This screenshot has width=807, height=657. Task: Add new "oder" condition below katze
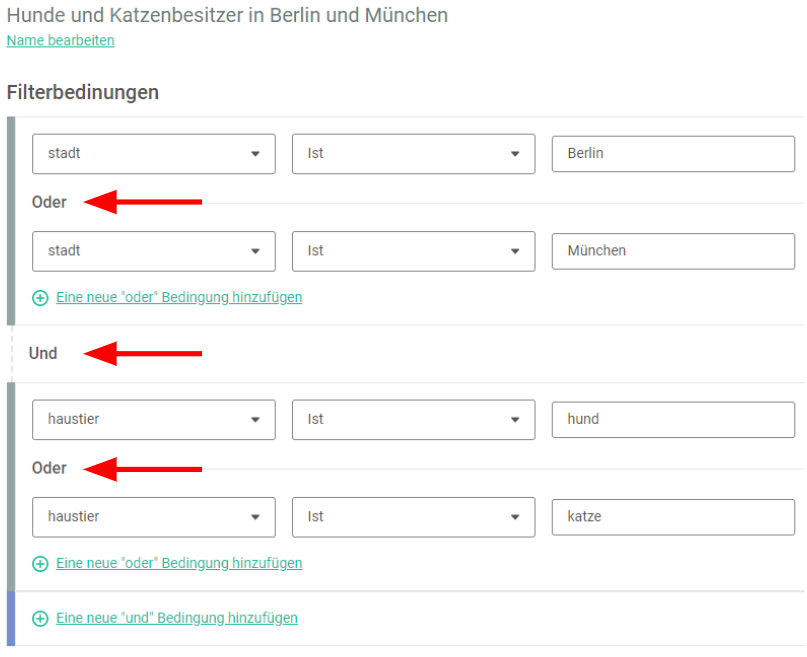179,563
